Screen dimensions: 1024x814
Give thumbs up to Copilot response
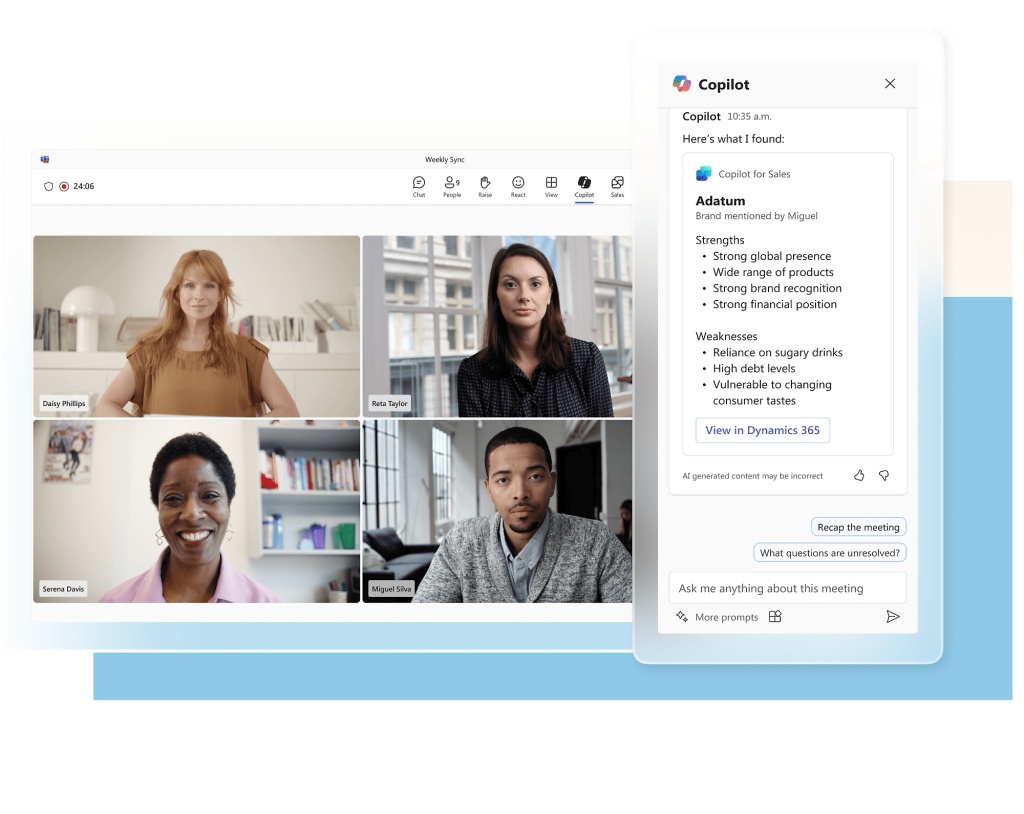[x=859, y=476]
